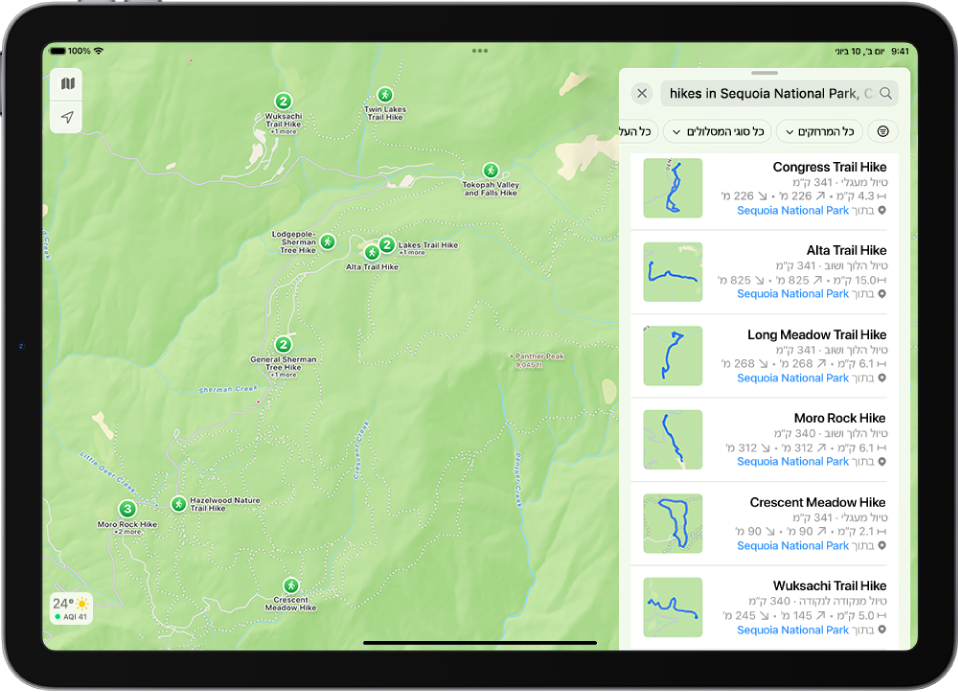Expand the כל המרחקים distance dropdown
958x692 pixels.
click(818, 131)
